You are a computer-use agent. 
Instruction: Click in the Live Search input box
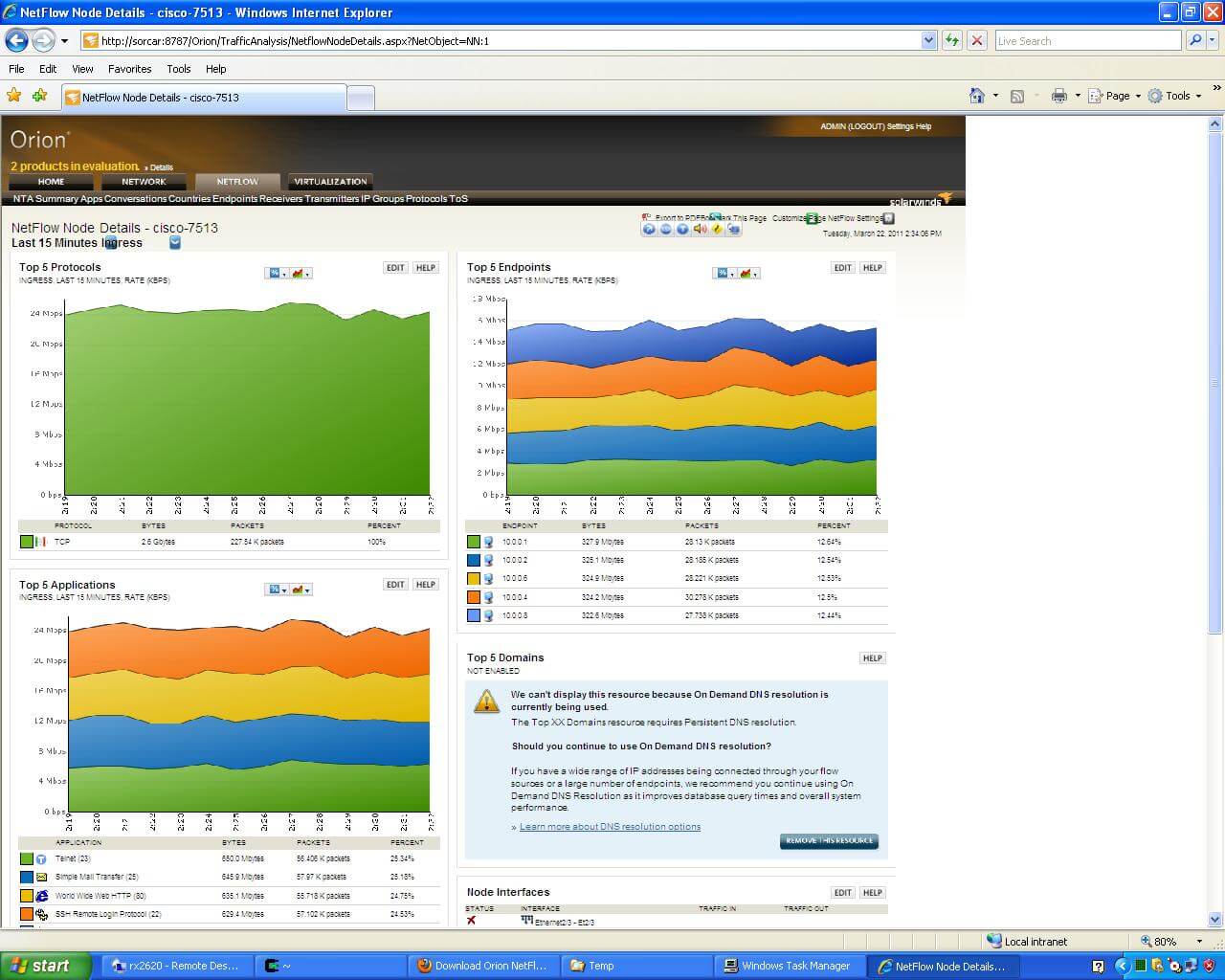click(1088, 40)
